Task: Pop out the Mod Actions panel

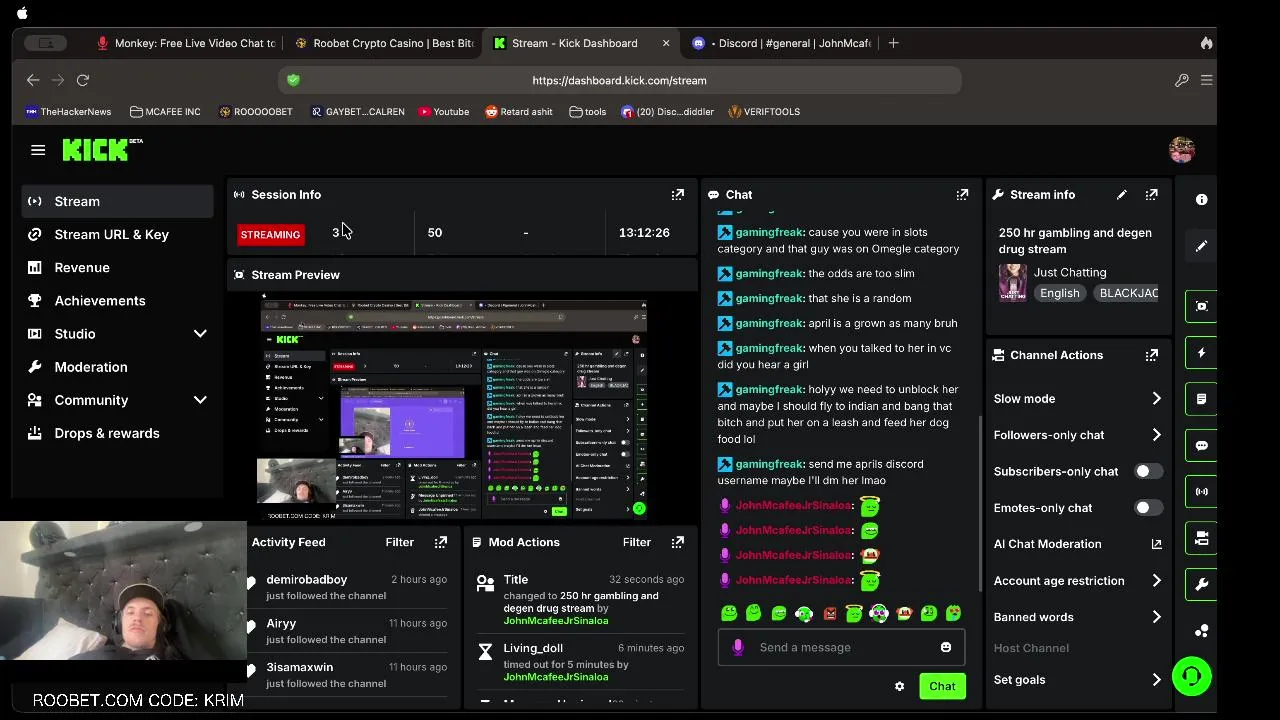Action: pyautogui.click(x=677, y=542)
